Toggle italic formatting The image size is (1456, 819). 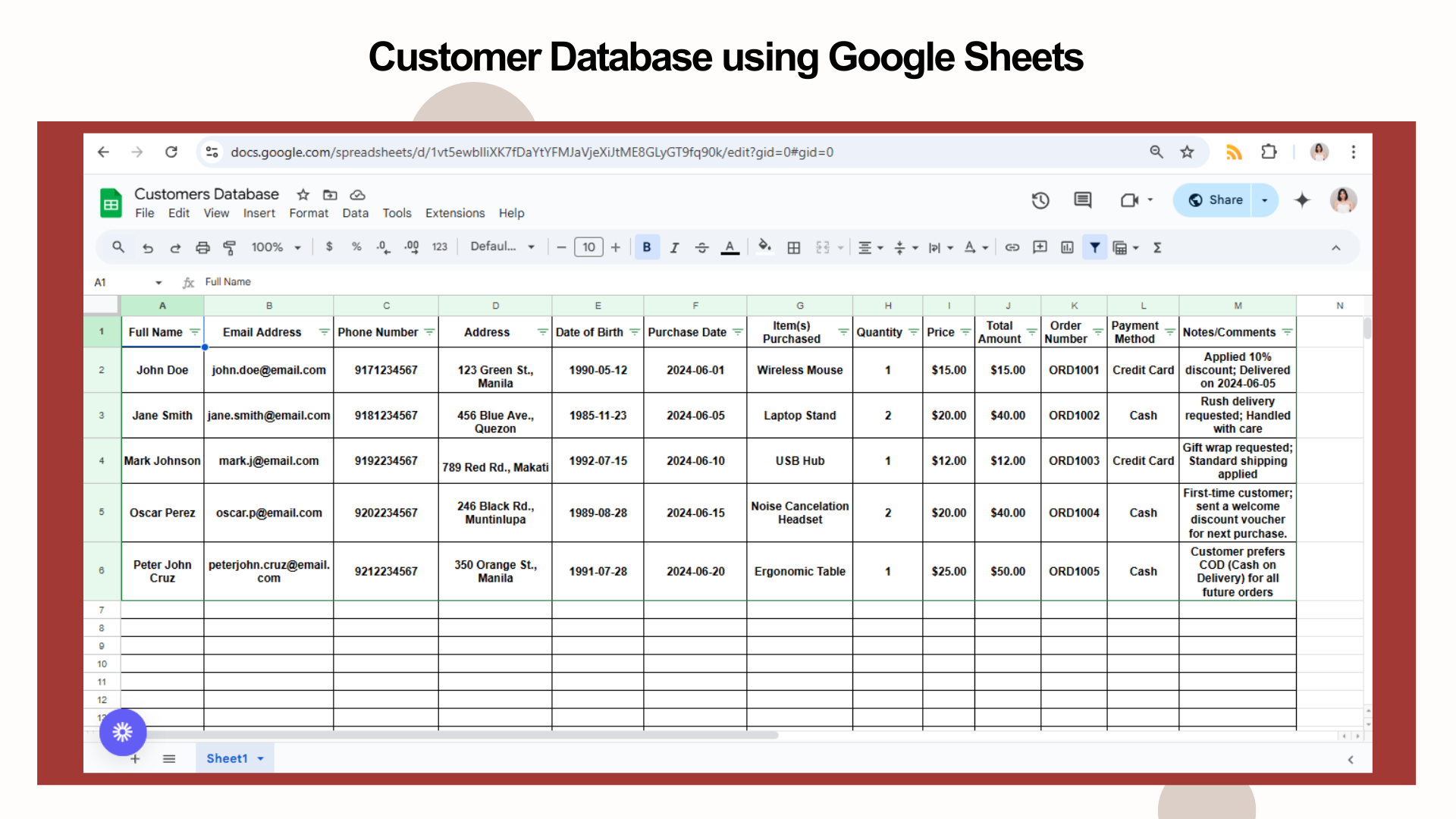click(x=674, y=247)
